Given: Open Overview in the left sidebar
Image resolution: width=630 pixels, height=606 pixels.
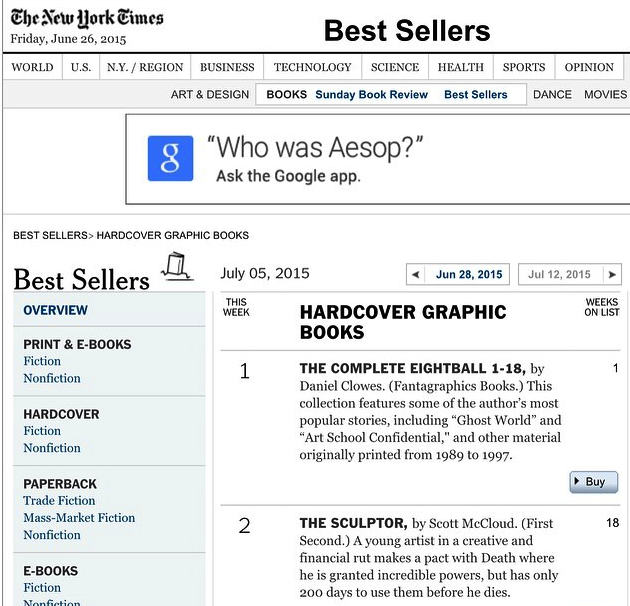Looking at the screenshot, I should click(x=56, y=311).
